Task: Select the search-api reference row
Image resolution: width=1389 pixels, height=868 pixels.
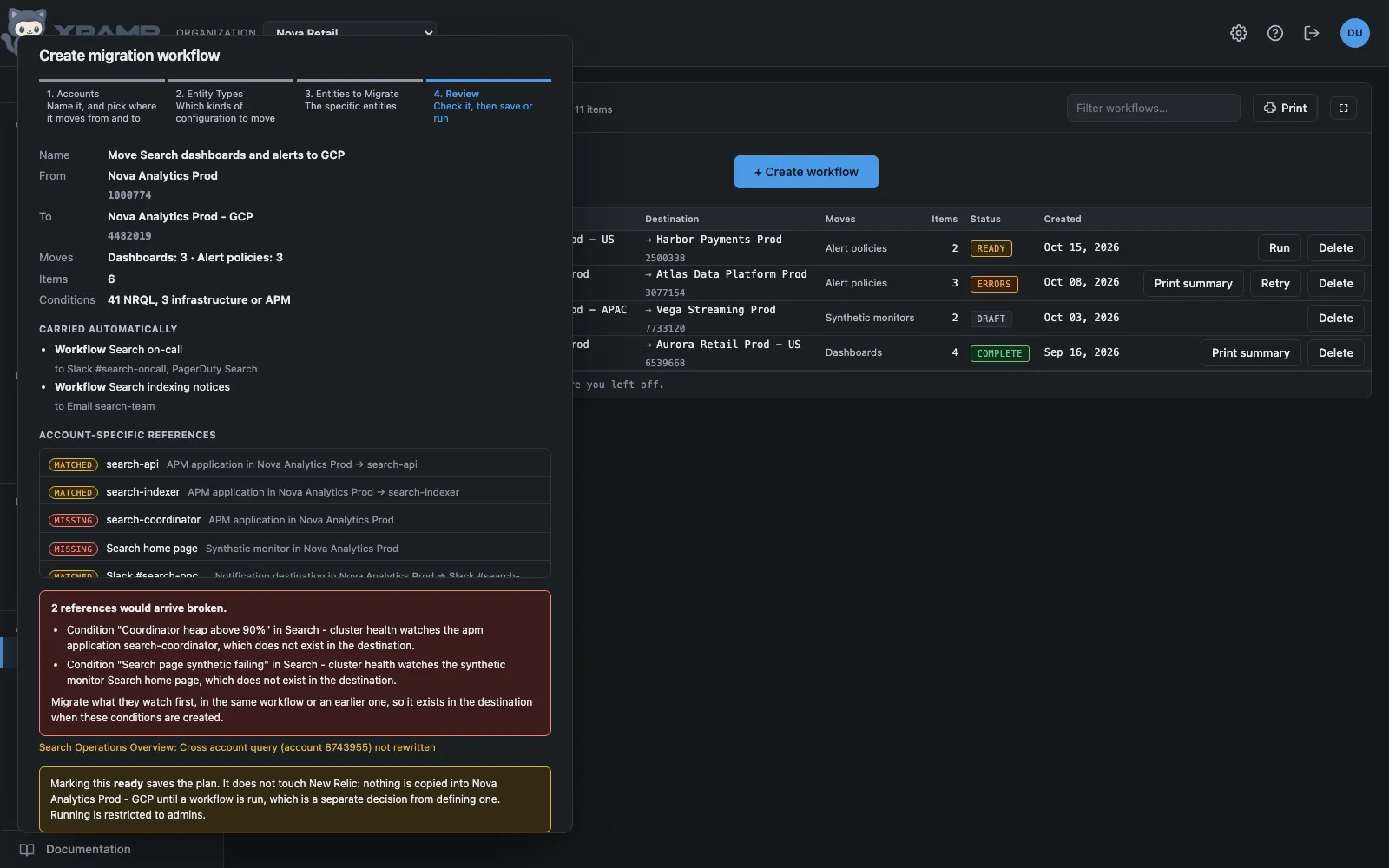Action: pyautogui.click(x=295, y=464)
